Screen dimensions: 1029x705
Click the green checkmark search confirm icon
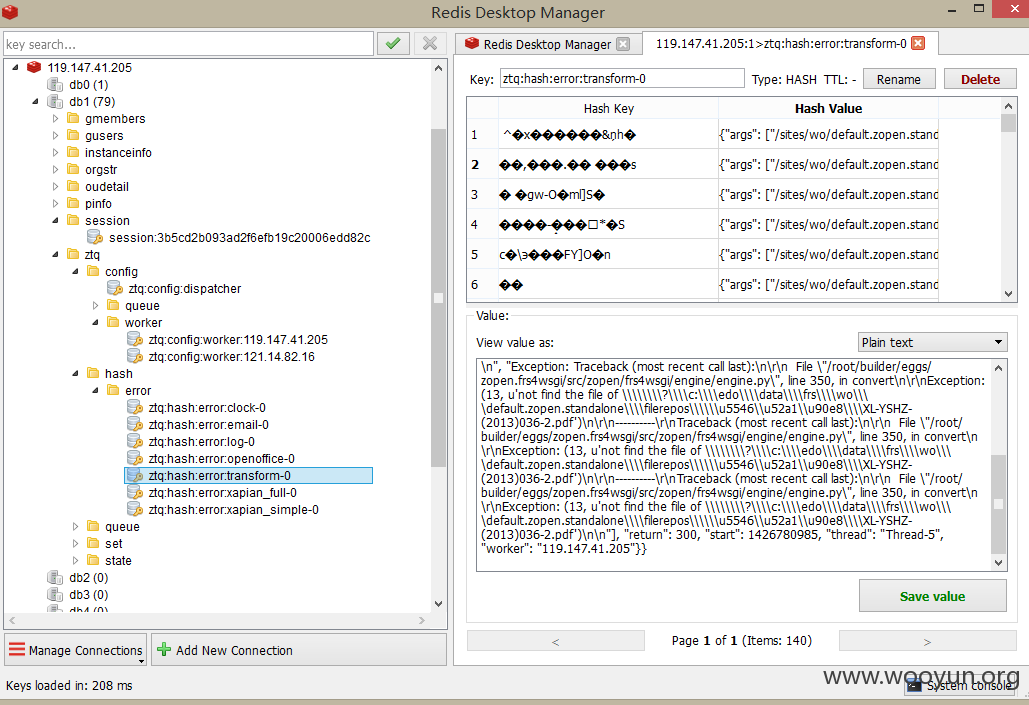click(x=393, y=44)
